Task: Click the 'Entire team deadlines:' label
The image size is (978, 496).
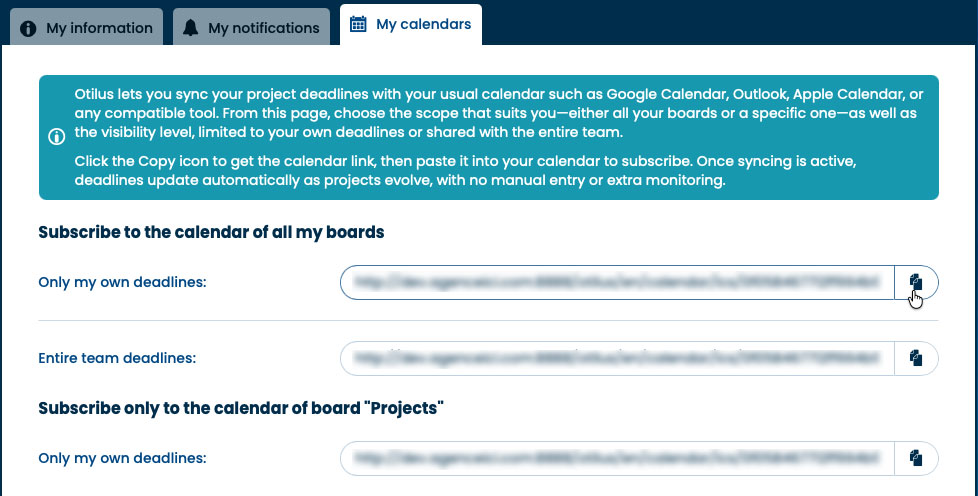Action: (117, 357)
